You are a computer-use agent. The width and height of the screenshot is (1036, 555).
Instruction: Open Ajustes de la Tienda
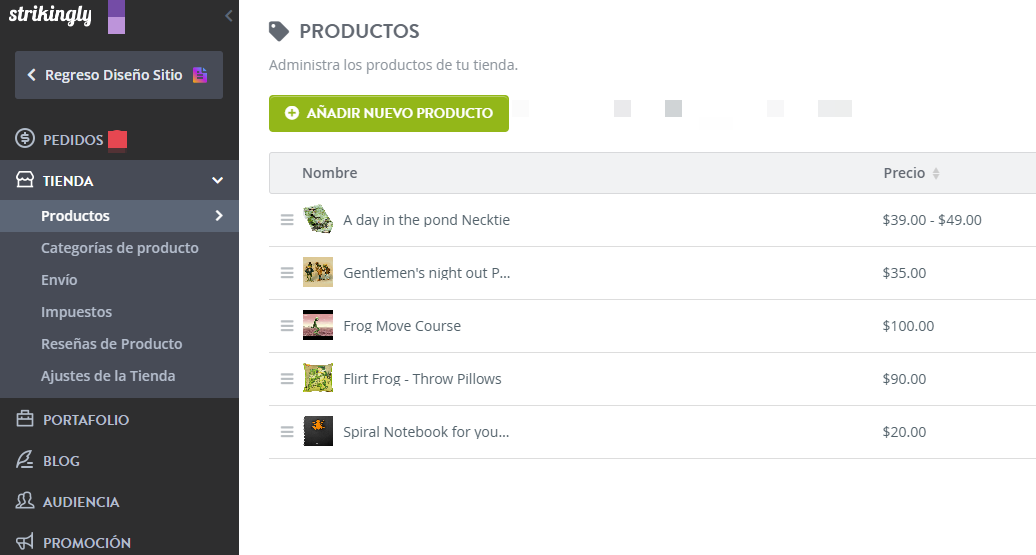point(108,376)
